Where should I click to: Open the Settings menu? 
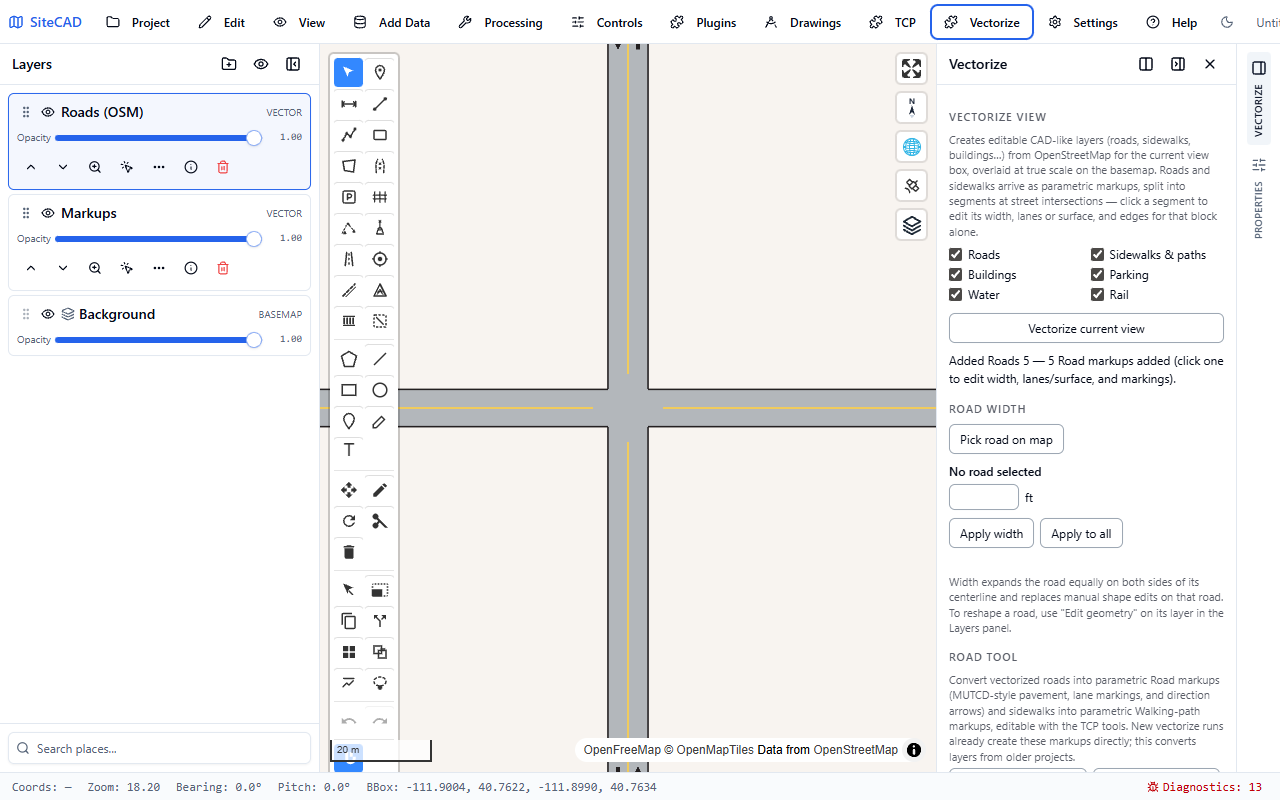tap(1083, 22)
